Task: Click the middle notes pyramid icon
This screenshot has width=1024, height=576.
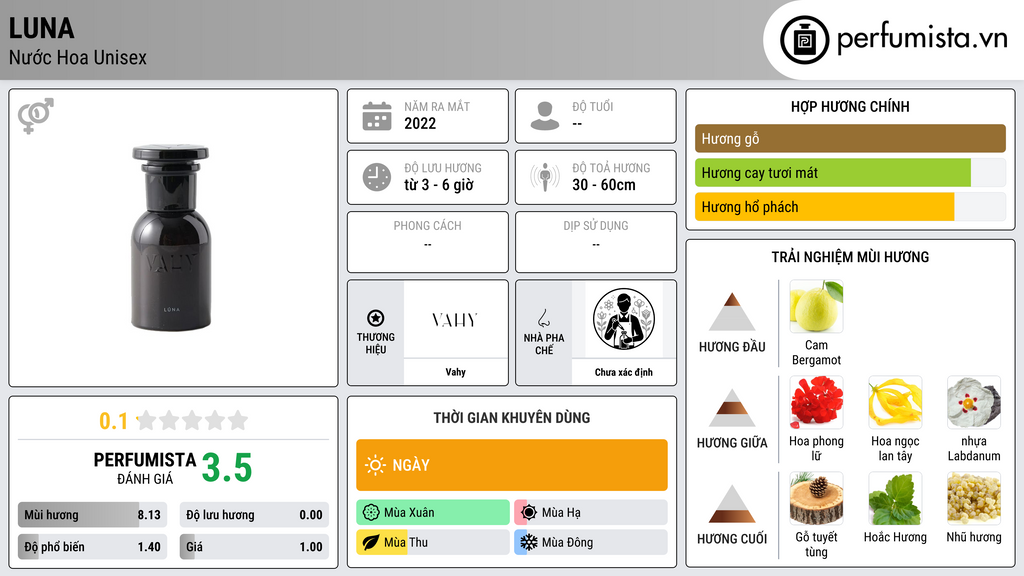Action: (x=732, y=408)
